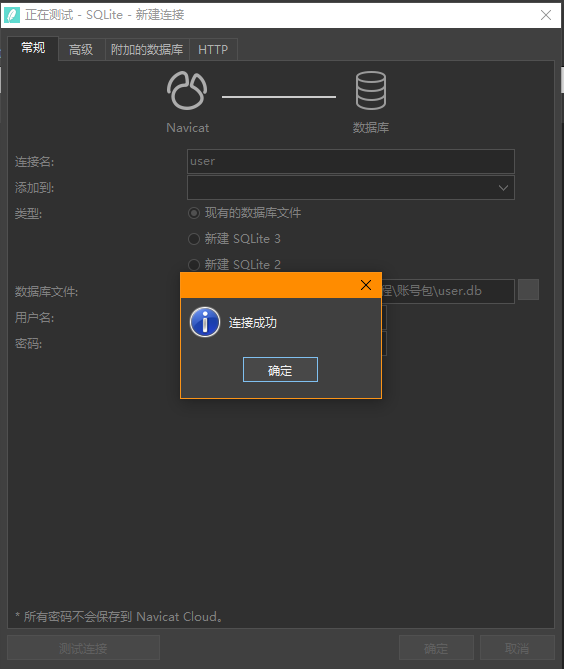Confirm the connection success message with 确定
This screenshot has height=669, width=564.
280,369
